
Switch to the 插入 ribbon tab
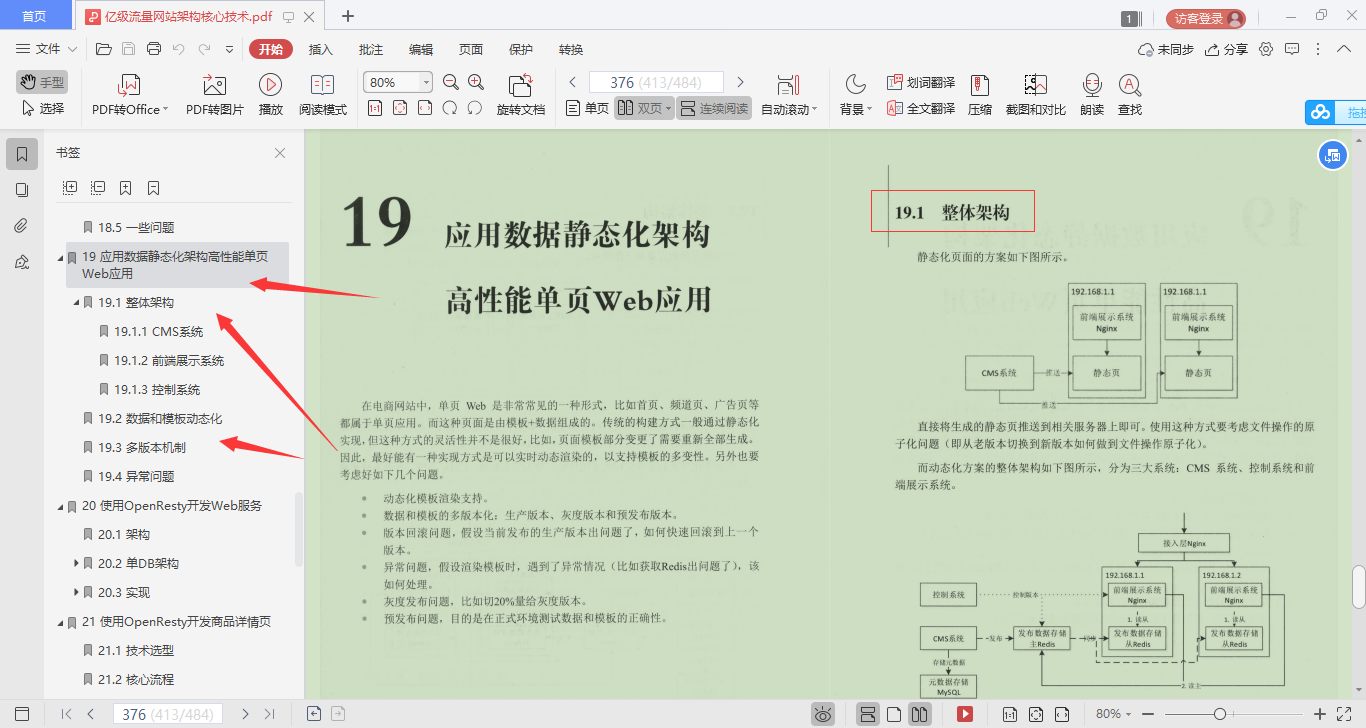pyautogui.click(x=320, y=49)
